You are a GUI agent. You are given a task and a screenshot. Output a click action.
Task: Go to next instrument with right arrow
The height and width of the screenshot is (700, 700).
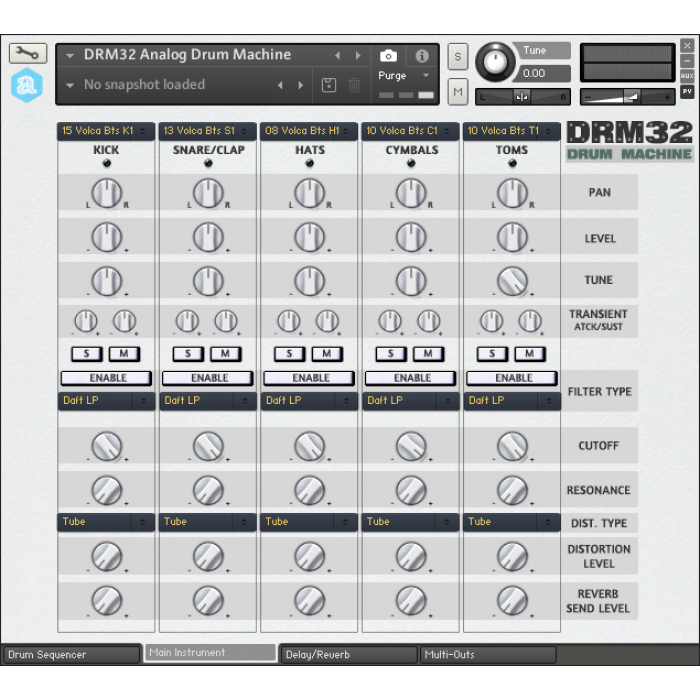coord(358,55)
